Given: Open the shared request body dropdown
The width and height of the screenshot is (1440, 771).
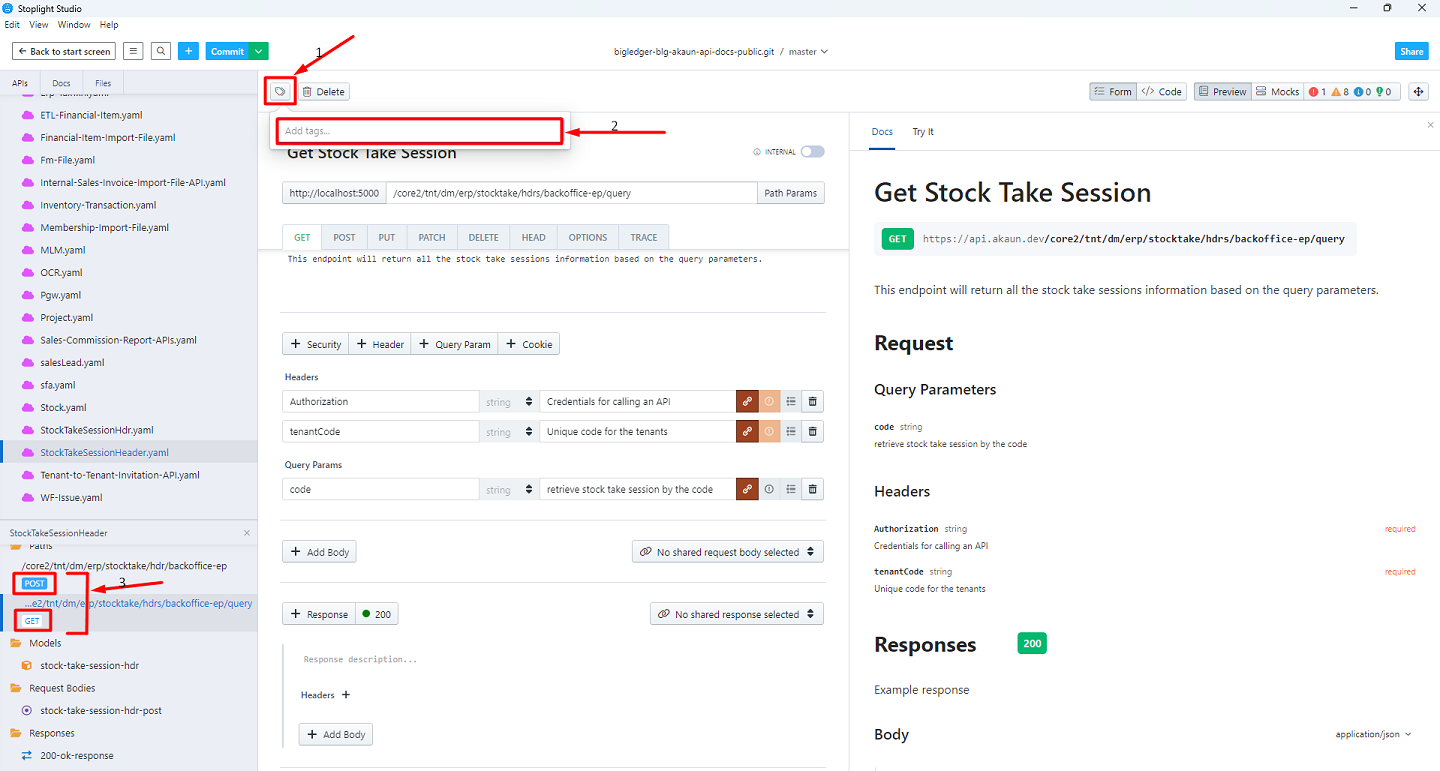Looking at the screenshot, I should 728,552.
